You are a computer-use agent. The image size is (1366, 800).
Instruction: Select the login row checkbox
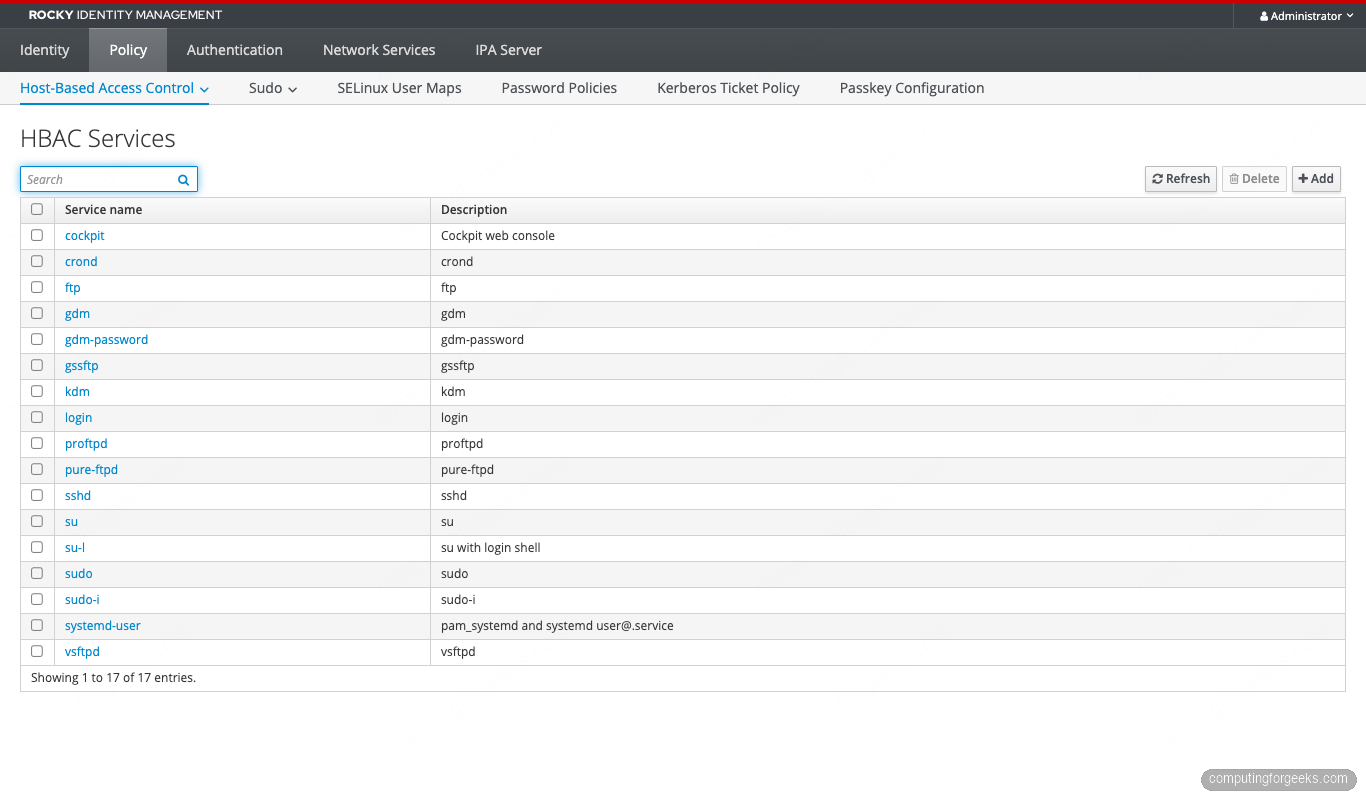coord(37,417)
